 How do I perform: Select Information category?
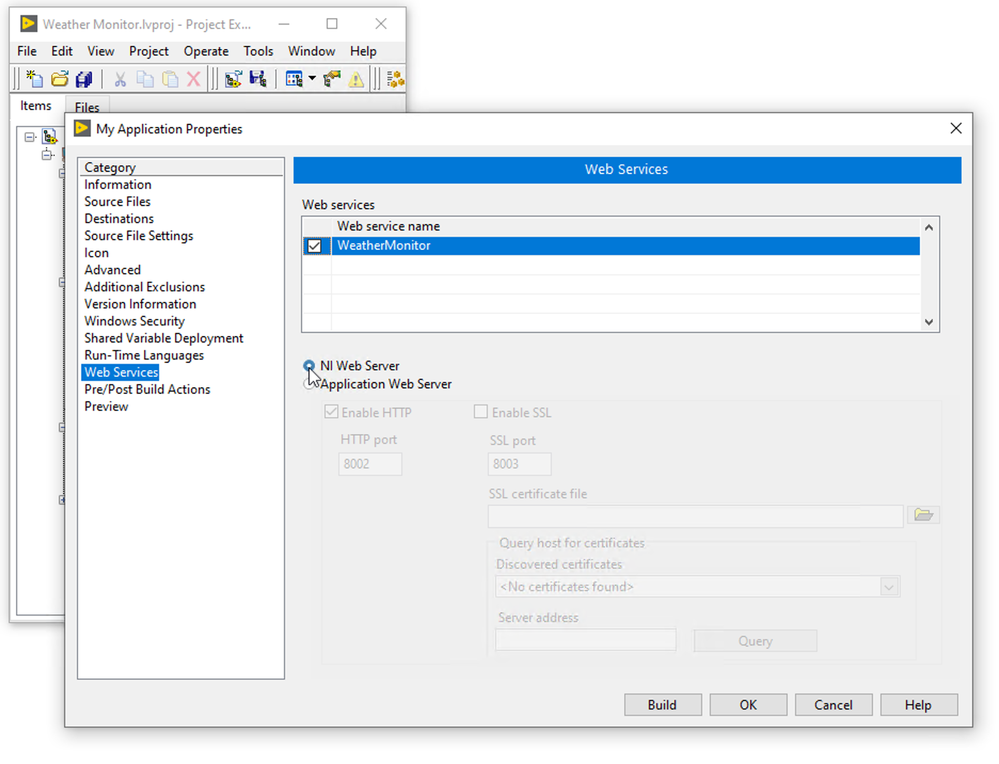118,185
